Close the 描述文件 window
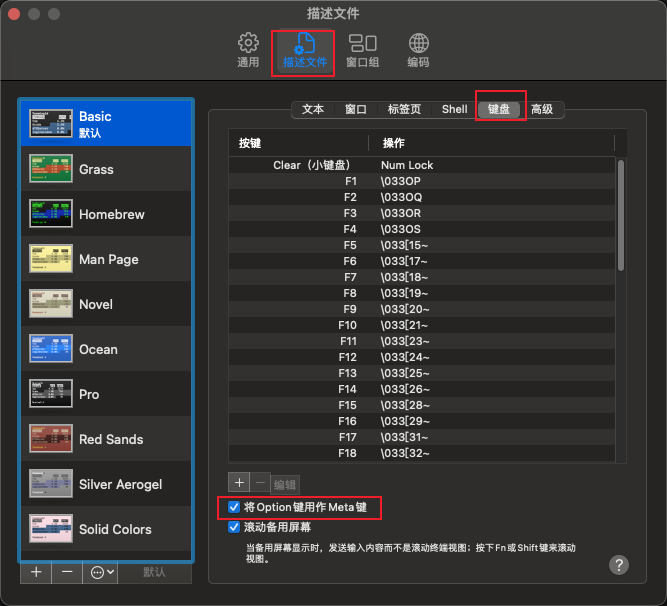Screen dimensions: 667x606 pyautogui.click(x=14, y=14)
